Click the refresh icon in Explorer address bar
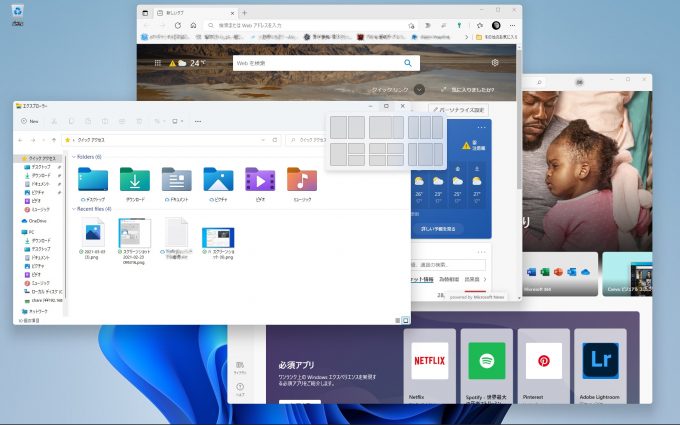Viewport: 680px width, 425px height. pos(275,140)
